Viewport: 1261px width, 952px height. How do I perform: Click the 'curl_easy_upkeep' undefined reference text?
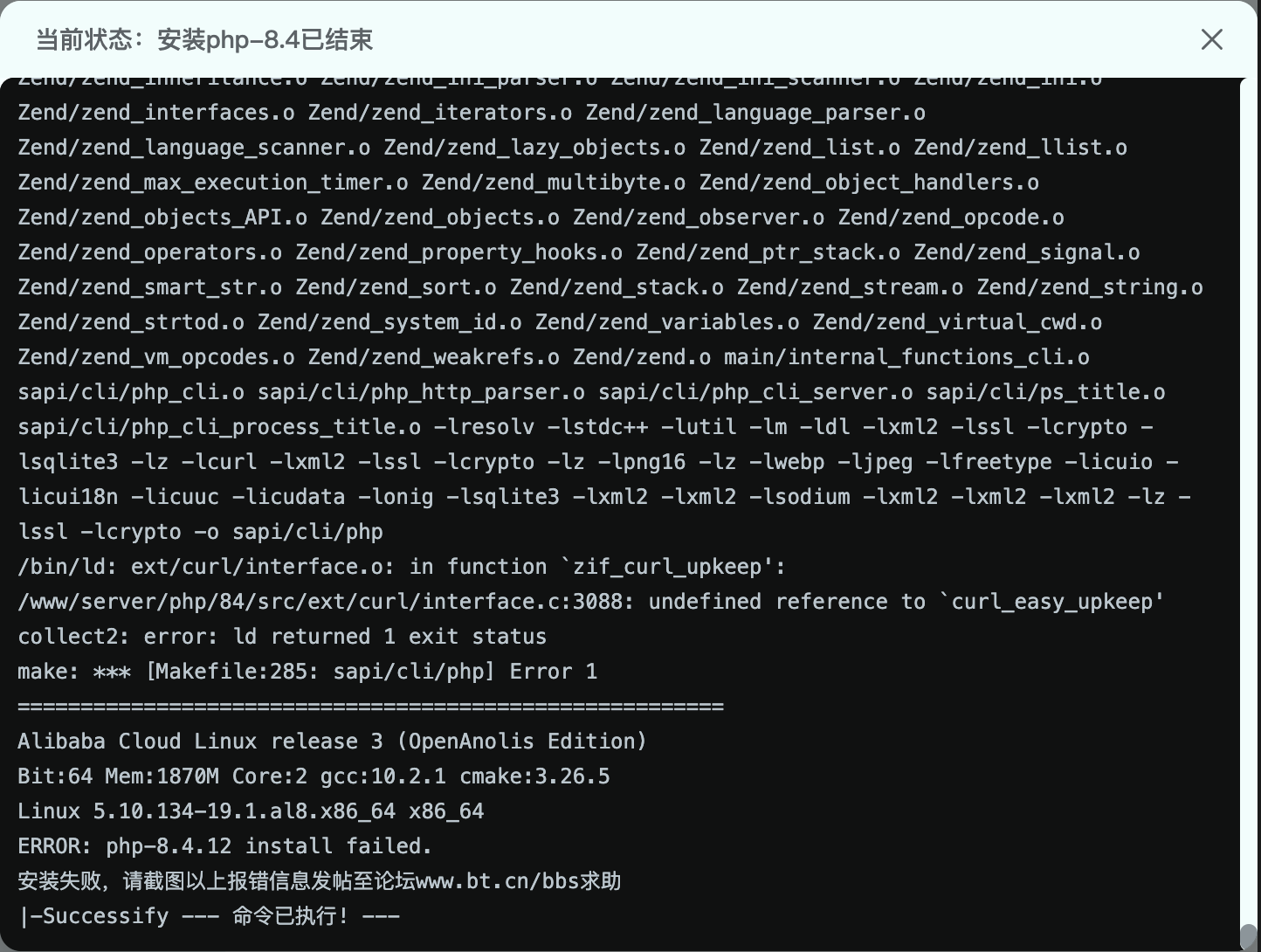pyautogui.click(x=1057, y=601)
